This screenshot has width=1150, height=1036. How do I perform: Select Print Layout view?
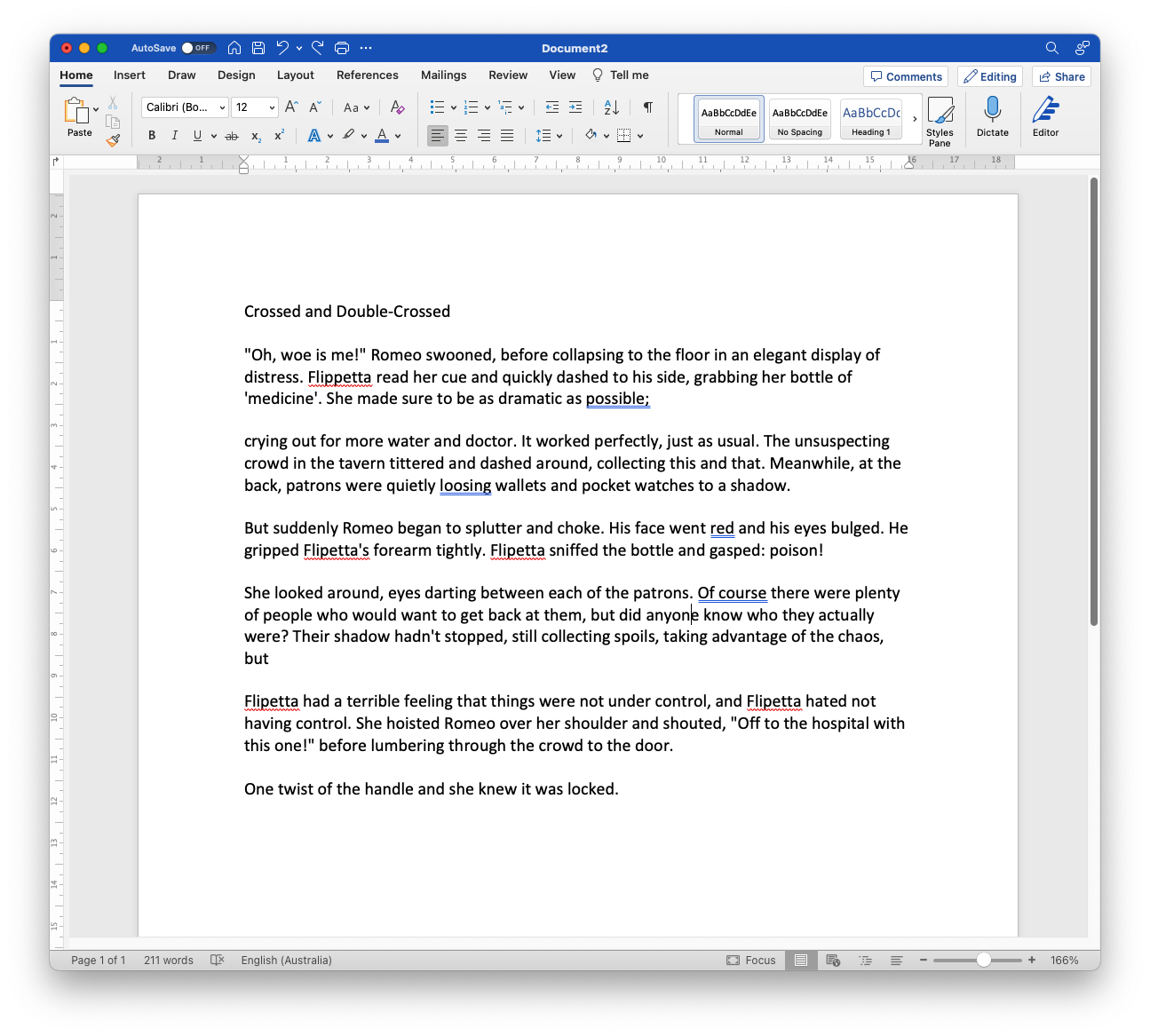(x=801, y=960)
